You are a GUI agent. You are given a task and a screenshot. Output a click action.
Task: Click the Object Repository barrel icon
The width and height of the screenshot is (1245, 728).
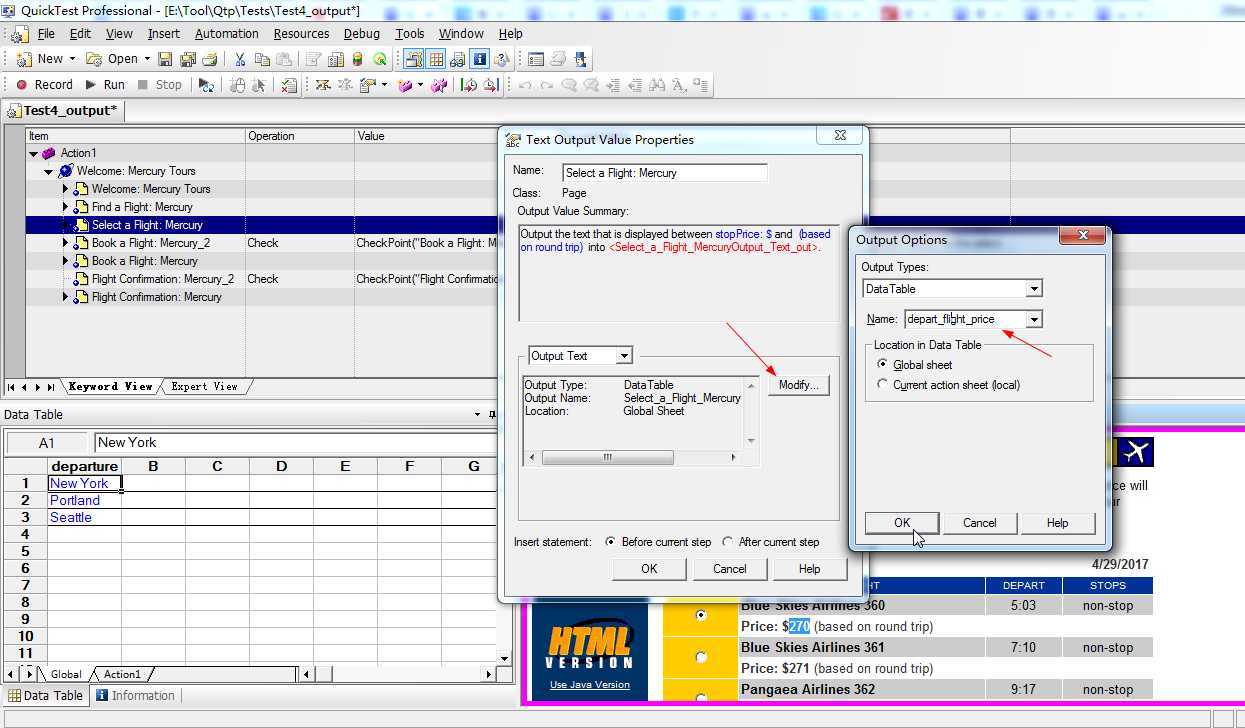click(x=357, y=59)
